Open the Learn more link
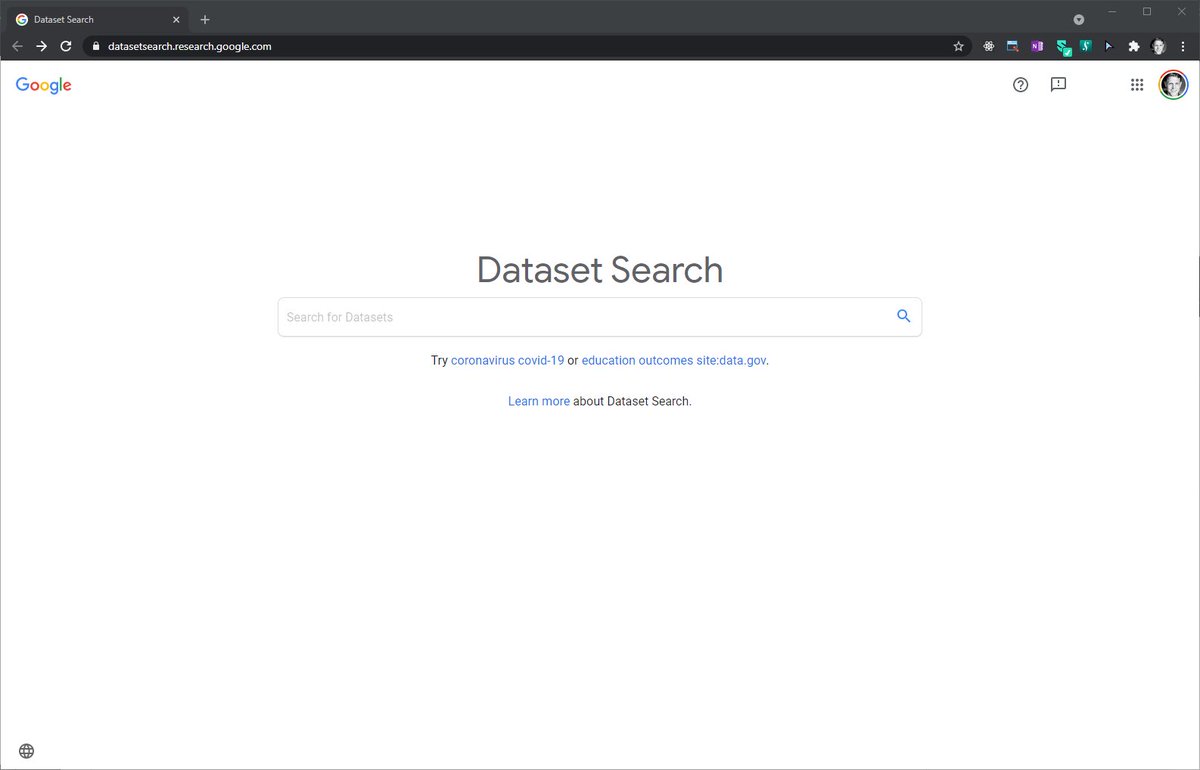Screen dimensions: 1200x770 coord(539,401)
